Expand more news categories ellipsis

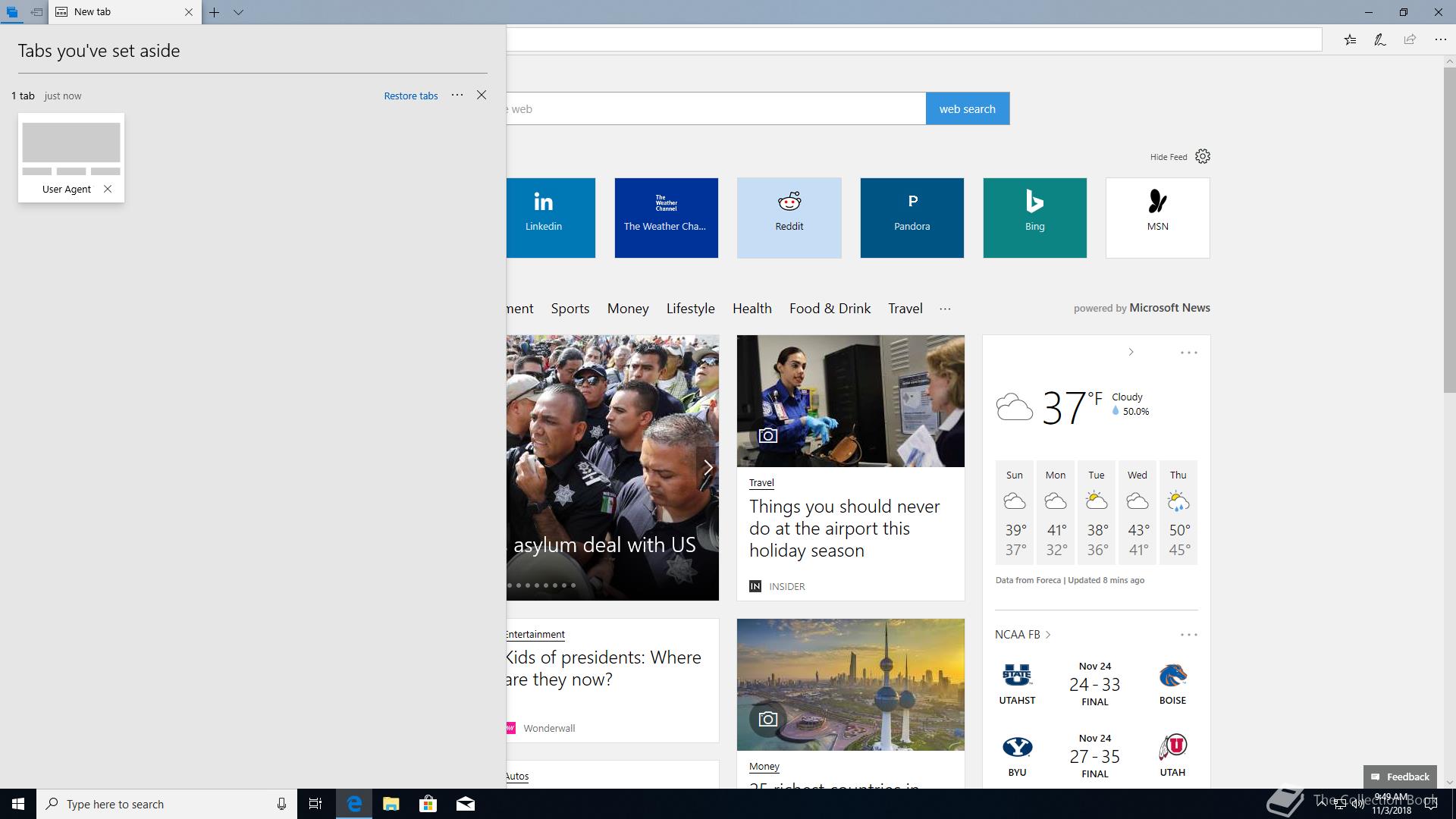tap(945, 309)
